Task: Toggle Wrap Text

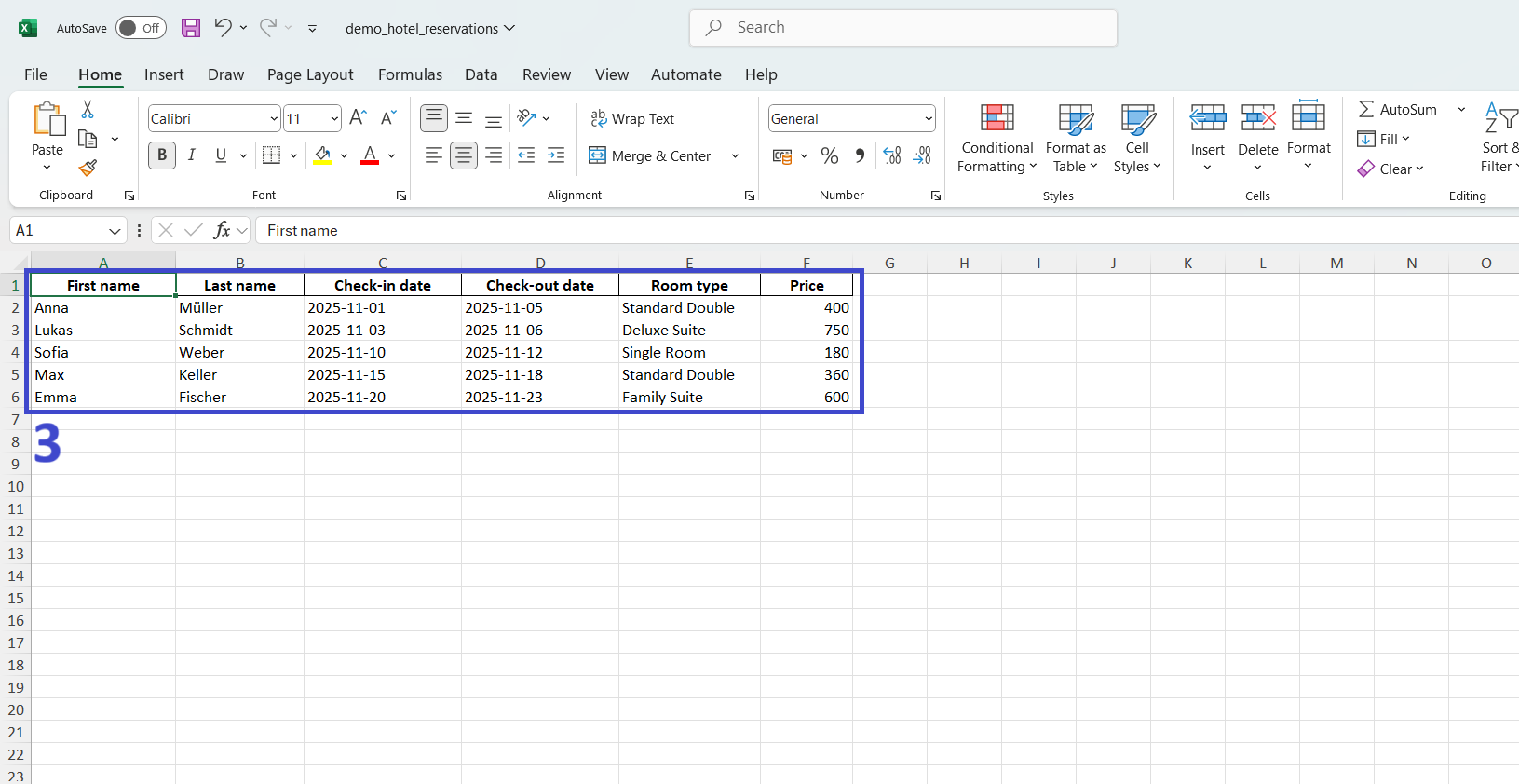Action: click(632, 118)
